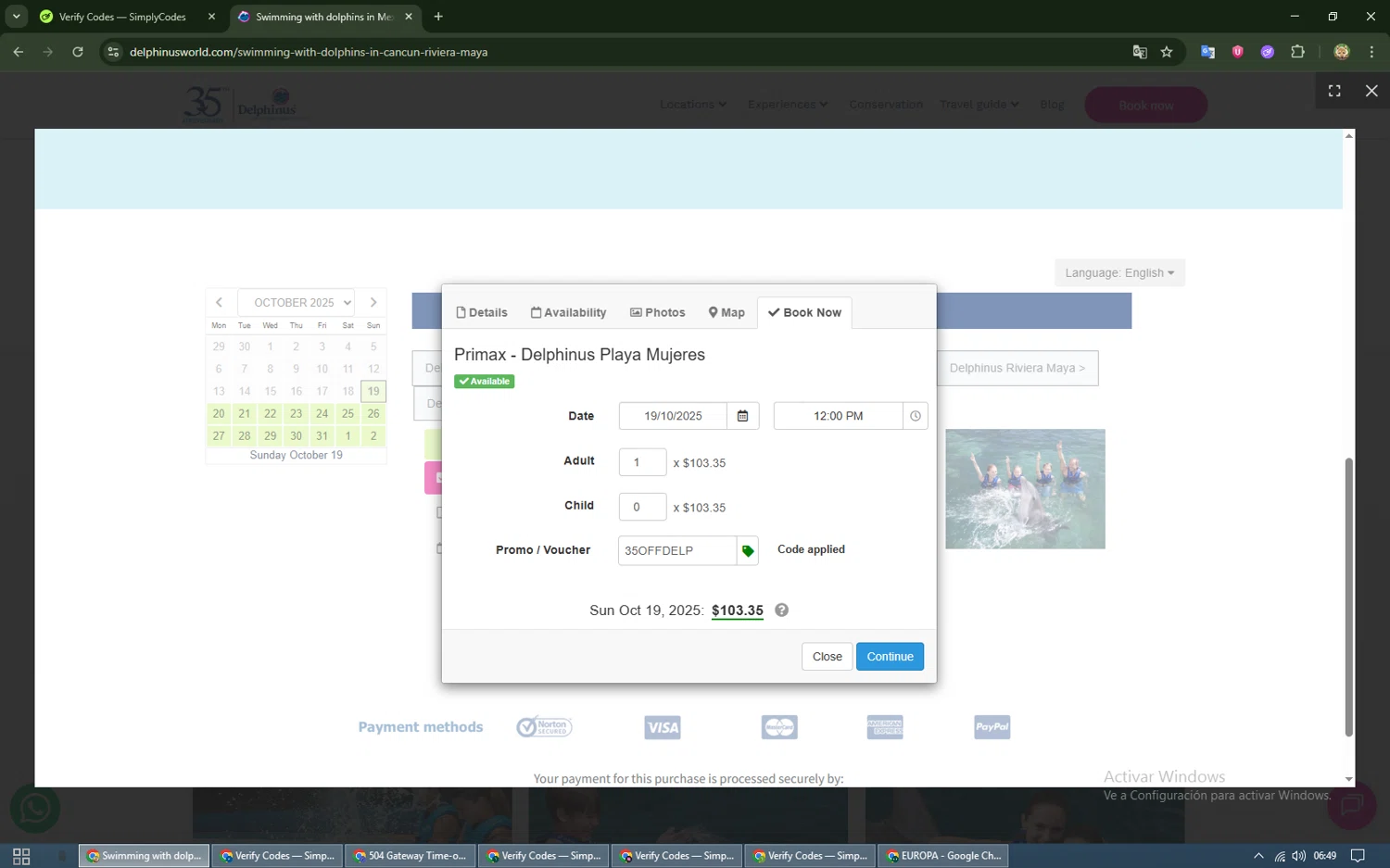Open the browser profile avatar

tap(1342, 52)
